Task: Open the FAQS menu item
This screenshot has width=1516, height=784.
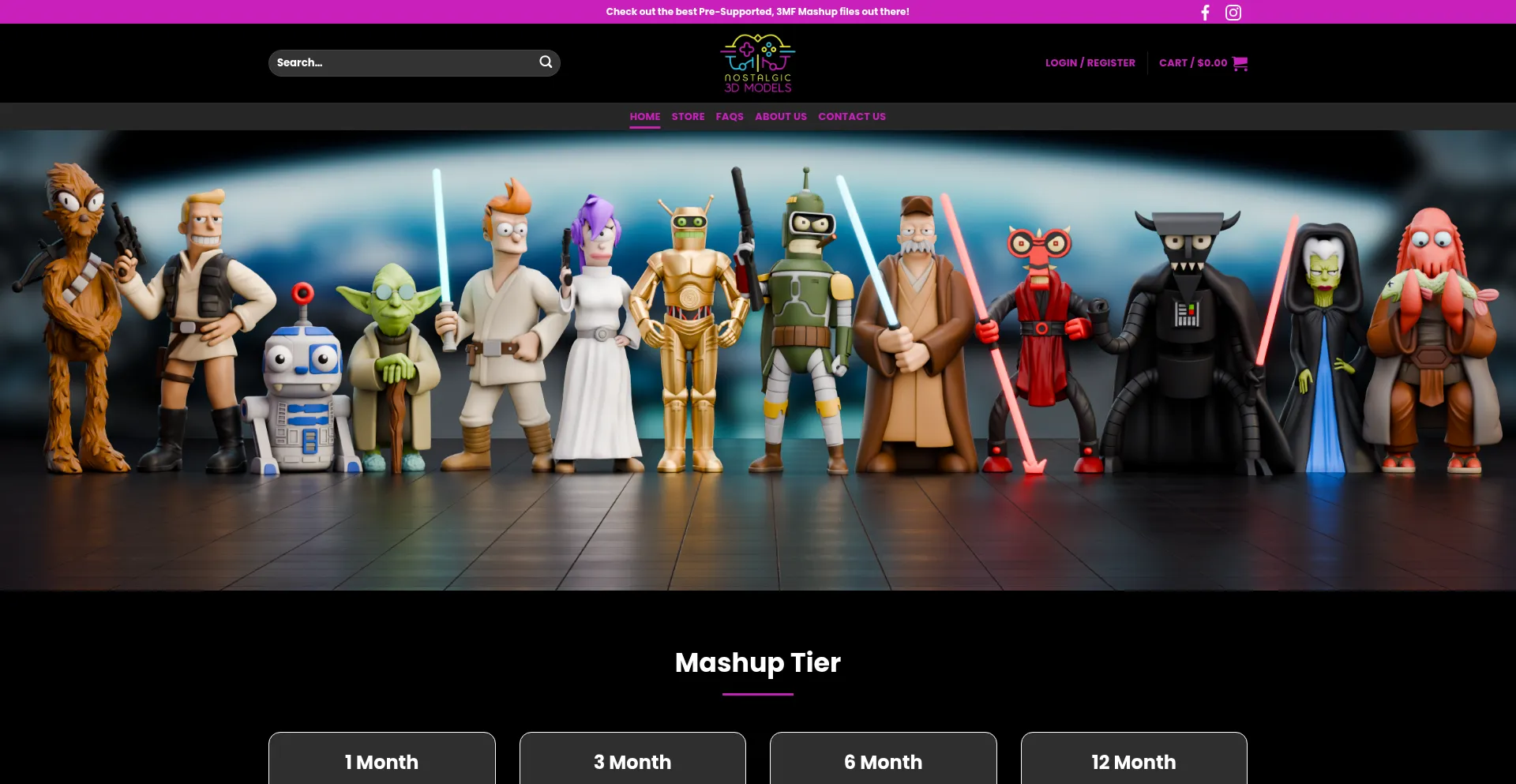Action: pyautogui.click(x=730, y=116)
